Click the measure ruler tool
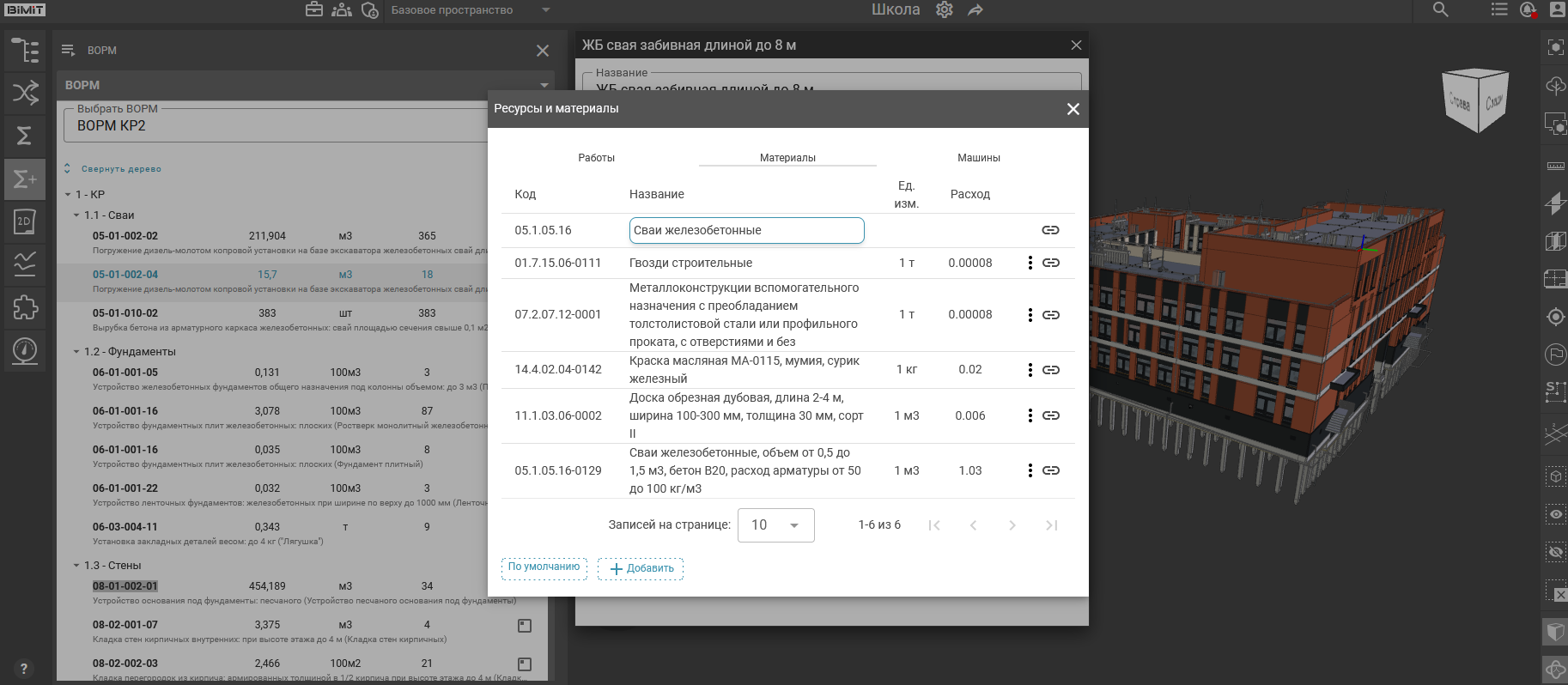 [x=1556, y=166]
